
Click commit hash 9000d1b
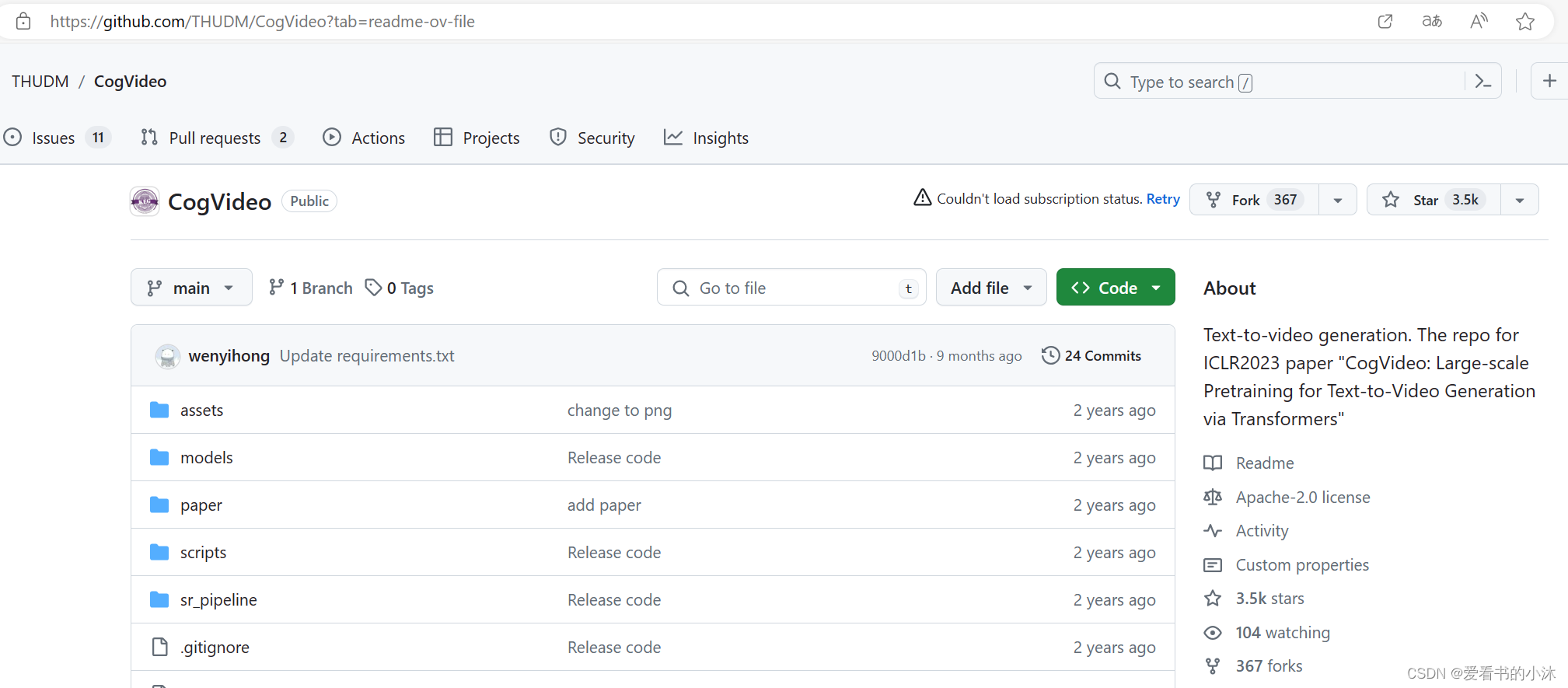899,356
